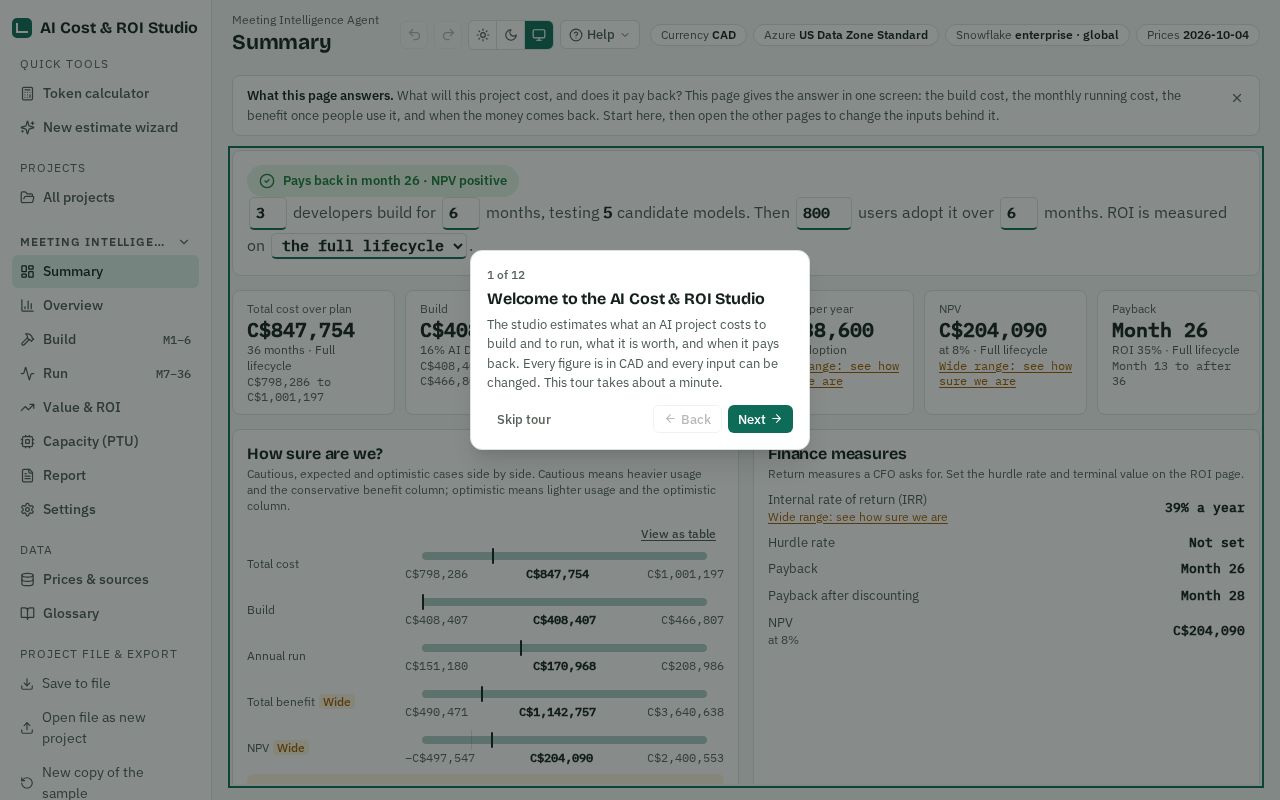Open Prices & sources
The image size is (1280, 800).
(105, 579)
